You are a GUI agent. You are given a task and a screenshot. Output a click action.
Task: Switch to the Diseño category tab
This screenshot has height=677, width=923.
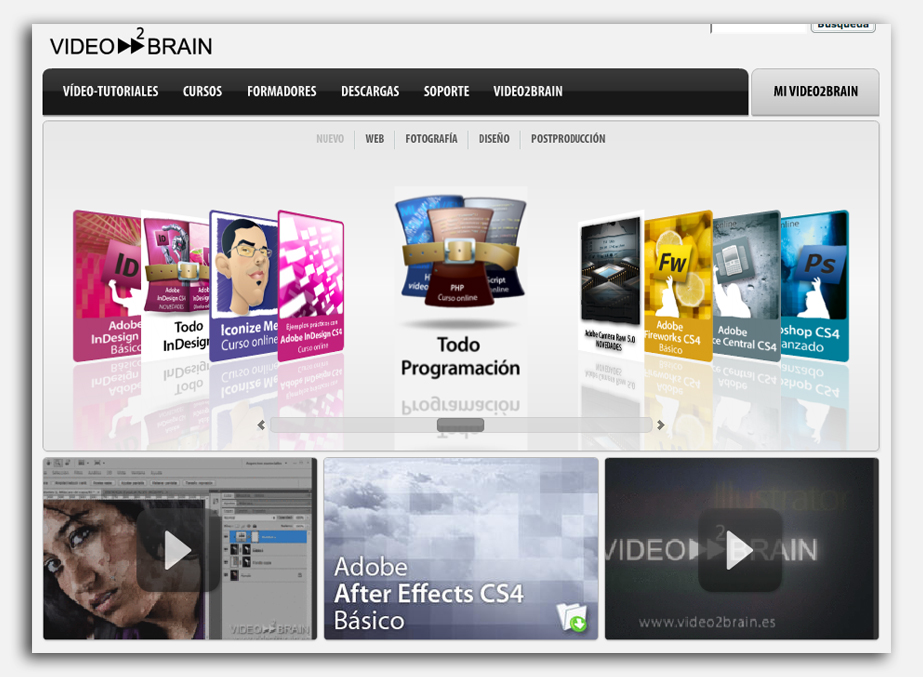[x=494, y=139]
